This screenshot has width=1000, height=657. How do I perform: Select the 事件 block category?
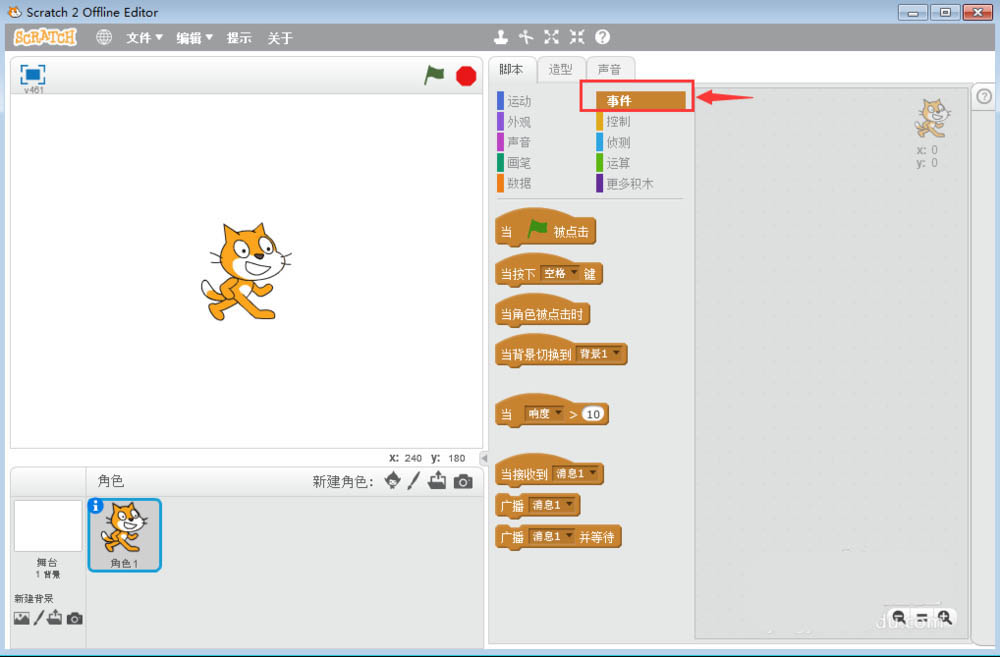pyautogui.click(x=641, y=100)
